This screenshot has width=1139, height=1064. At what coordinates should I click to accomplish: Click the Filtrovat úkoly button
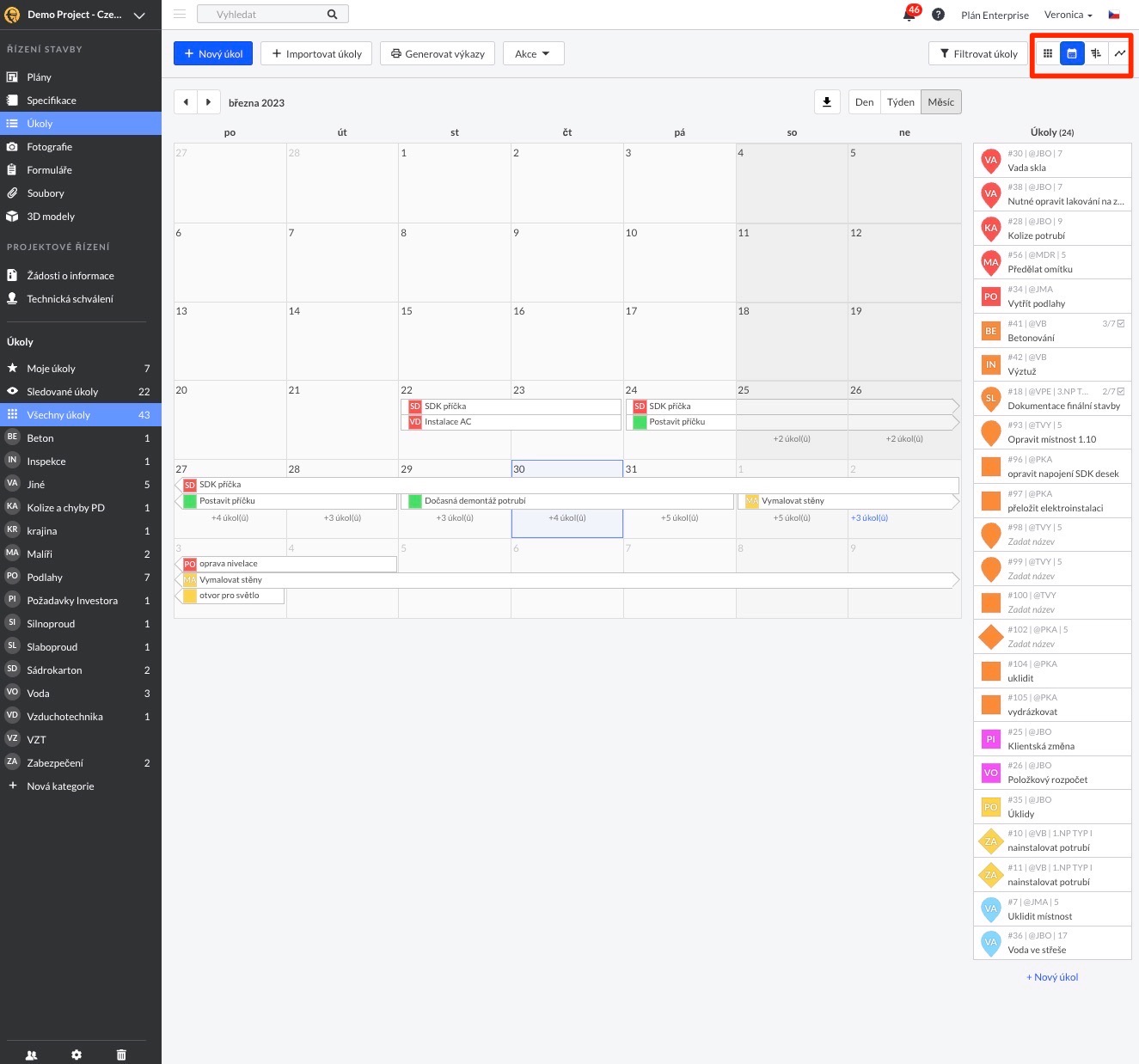click(x=977, y=53)
